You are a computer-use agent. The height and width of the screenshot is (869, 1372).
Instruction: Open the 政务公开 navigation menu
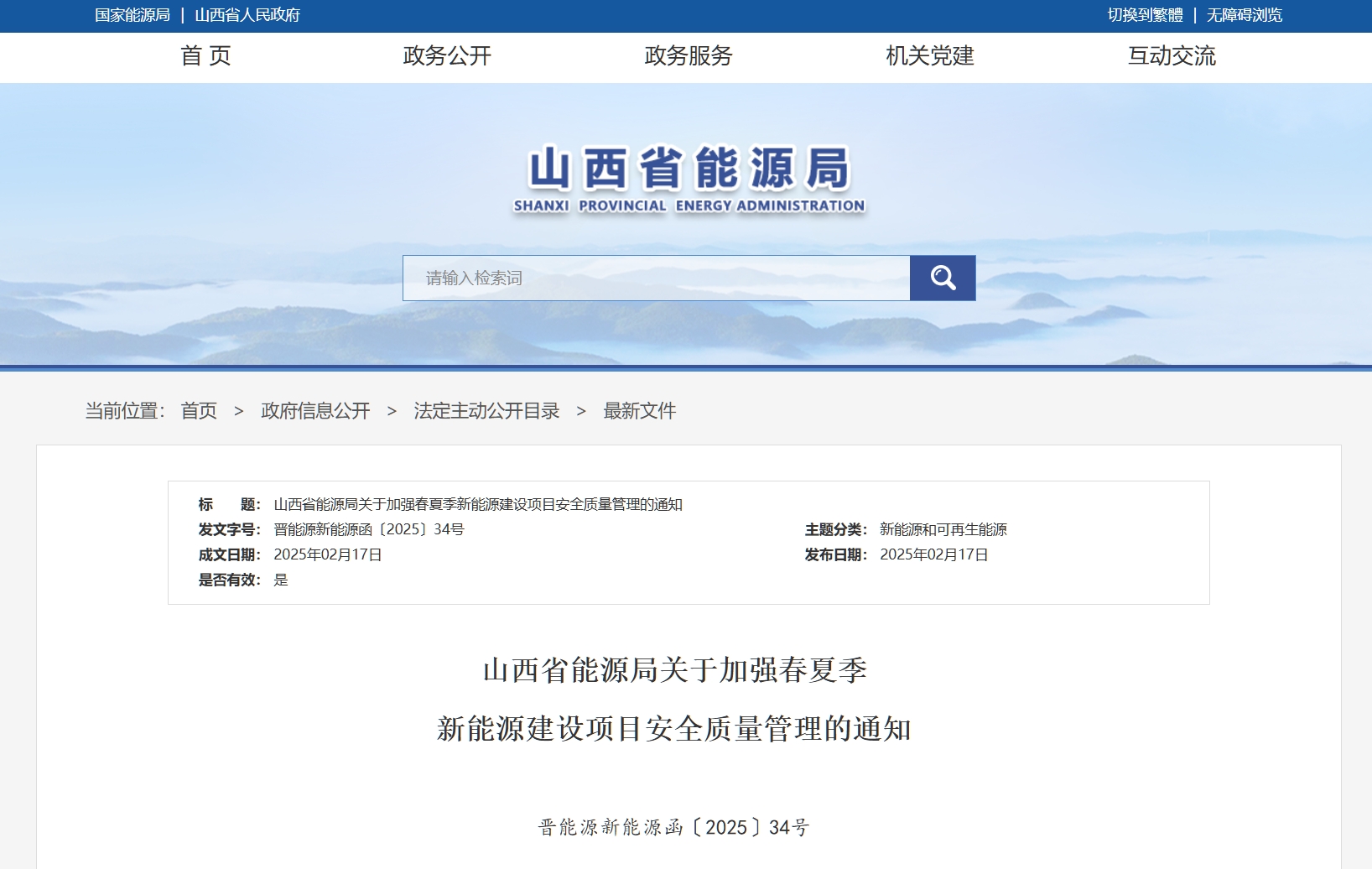(x=447, y=56)
